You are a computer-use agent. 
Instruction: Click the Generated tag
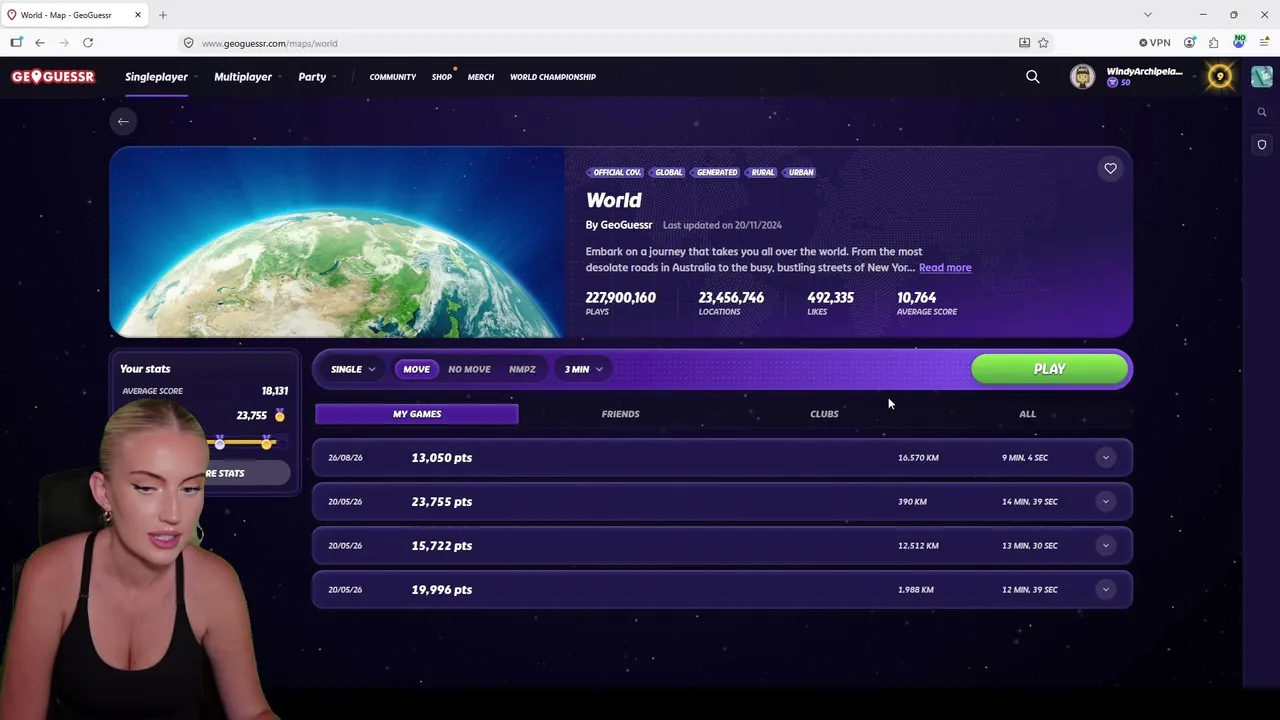click(x=716, y=172)
